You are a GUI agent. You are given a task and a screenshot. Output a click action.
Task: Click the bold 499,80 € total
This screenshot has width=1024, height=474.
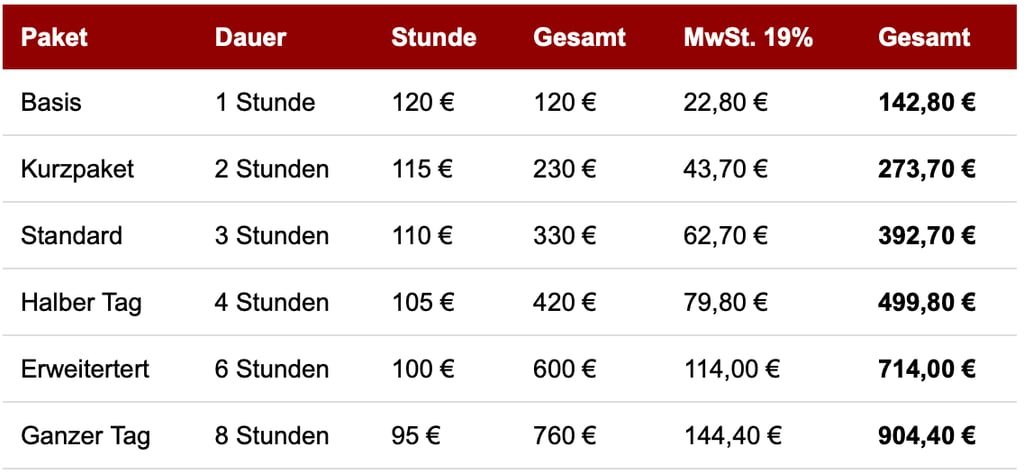(x=927, y=302)
